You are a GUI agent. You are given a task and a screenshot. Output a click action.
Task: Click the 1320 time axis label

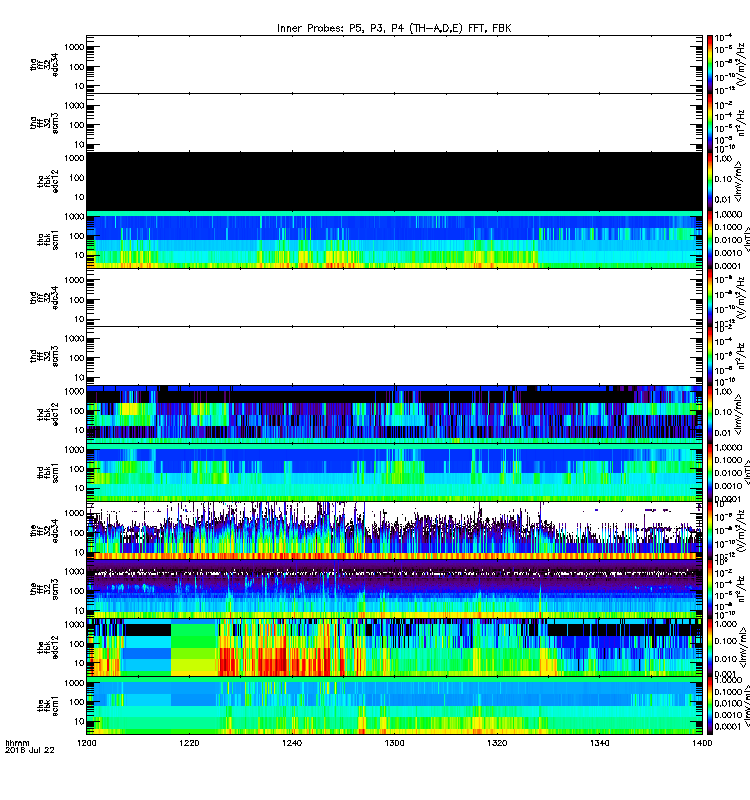pos(497,743)
